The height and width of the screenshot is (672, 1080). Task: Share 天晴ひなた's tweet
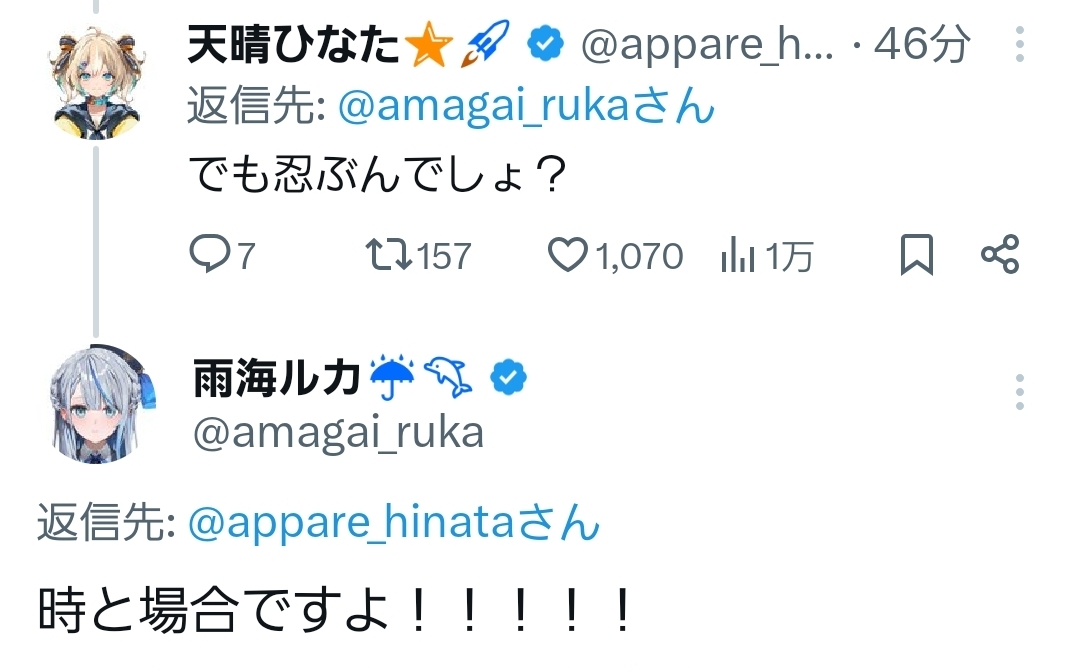(x=1000, y=255)
